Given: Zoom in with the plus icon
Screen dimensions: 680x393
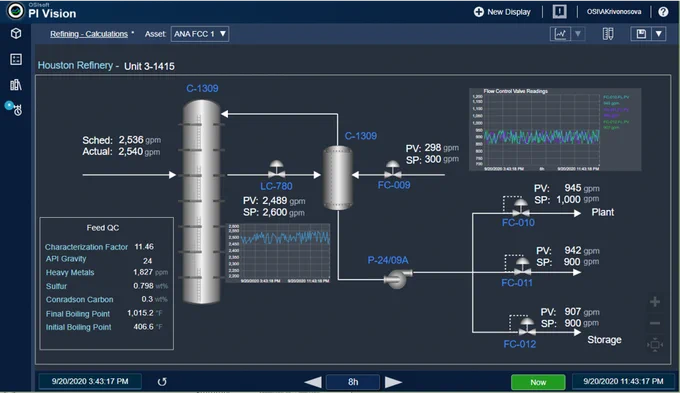Looking at the screenshot, I should click(x=655, y=301).
